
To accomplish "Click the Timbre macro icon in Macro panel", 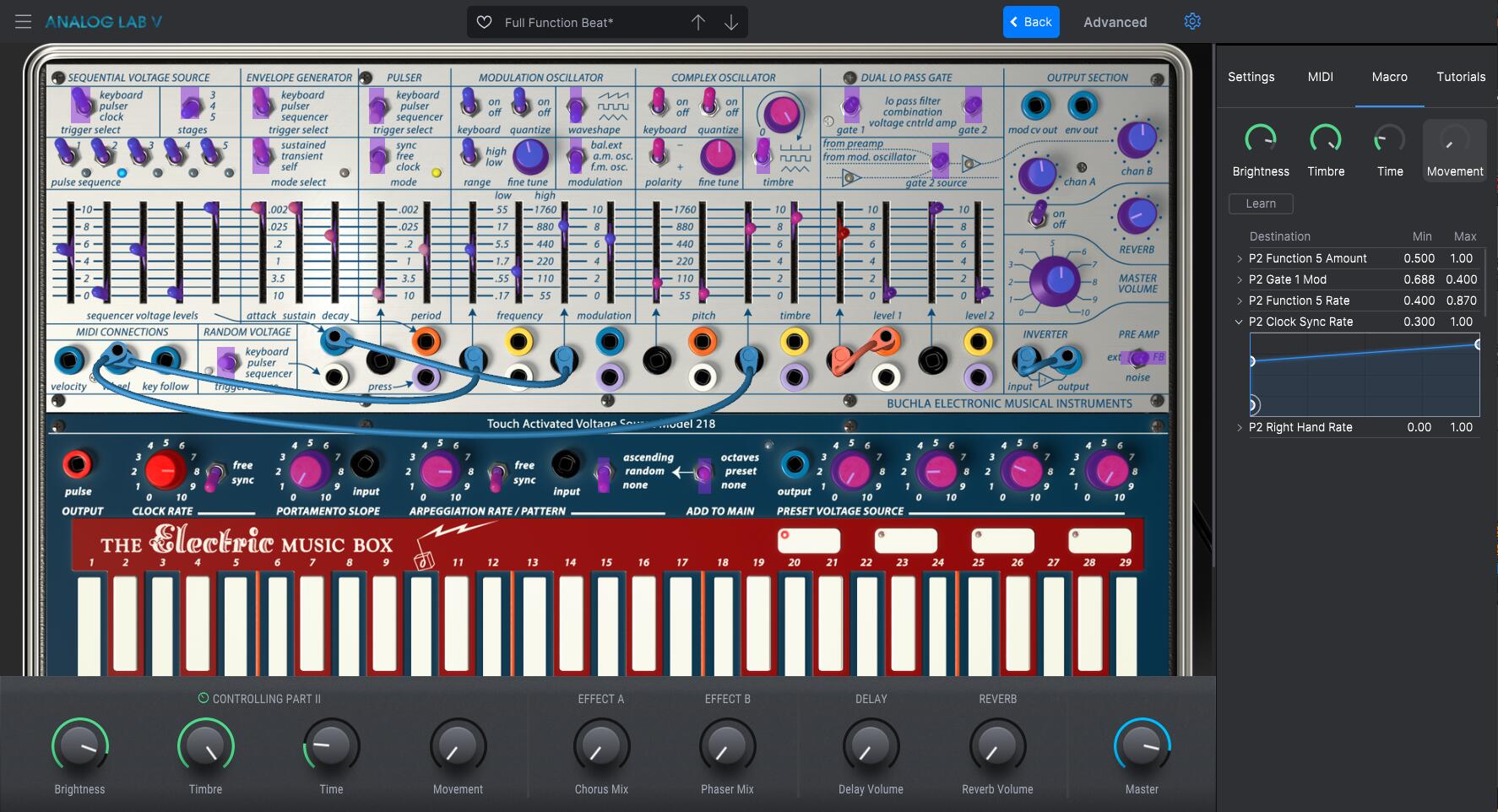I will coord(1326,139).
